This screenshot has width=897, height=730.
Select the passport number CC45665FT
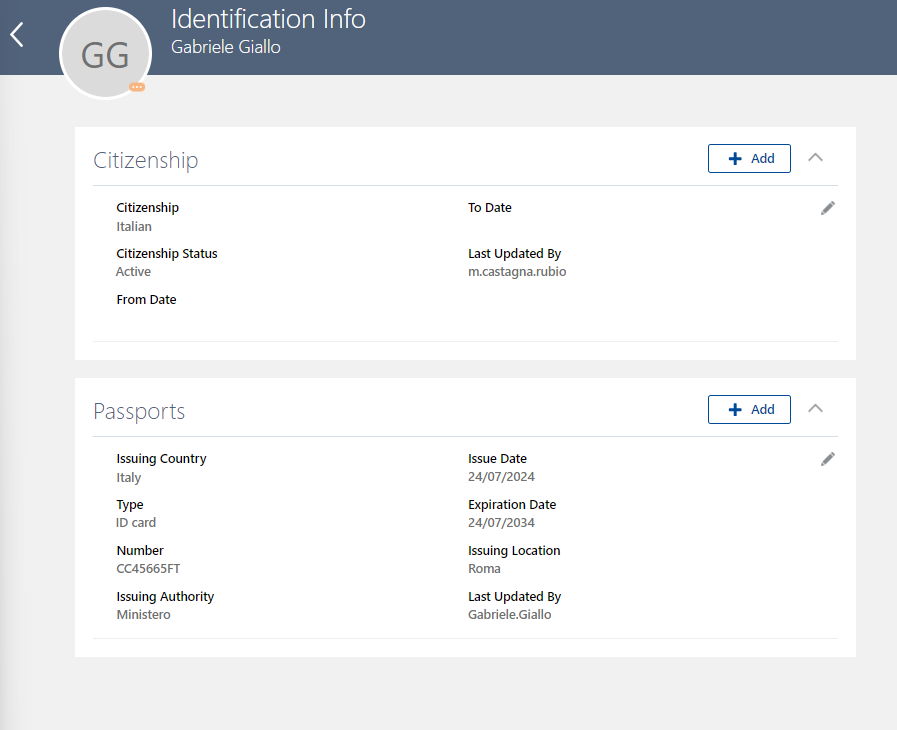point(146,568)
